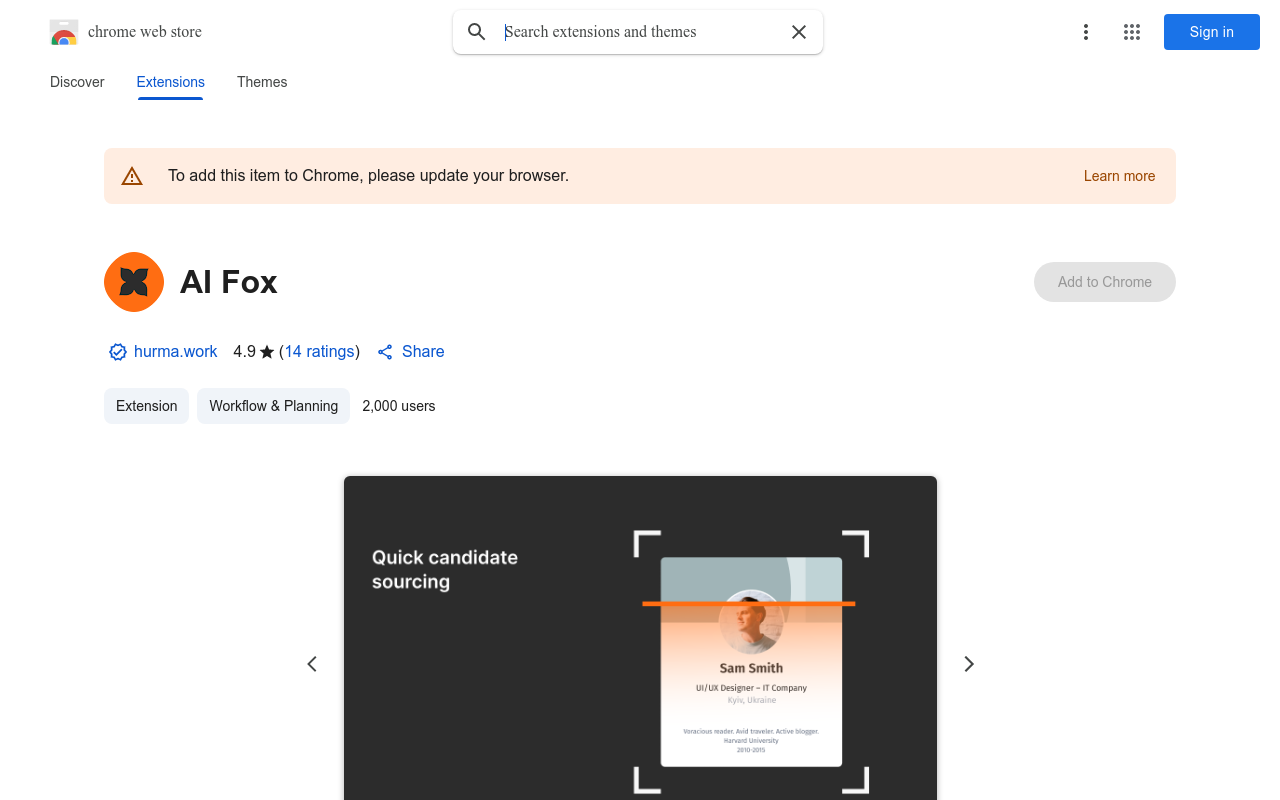Click the 4.9 rating value

pyautogui.click(x=245, y=352)
